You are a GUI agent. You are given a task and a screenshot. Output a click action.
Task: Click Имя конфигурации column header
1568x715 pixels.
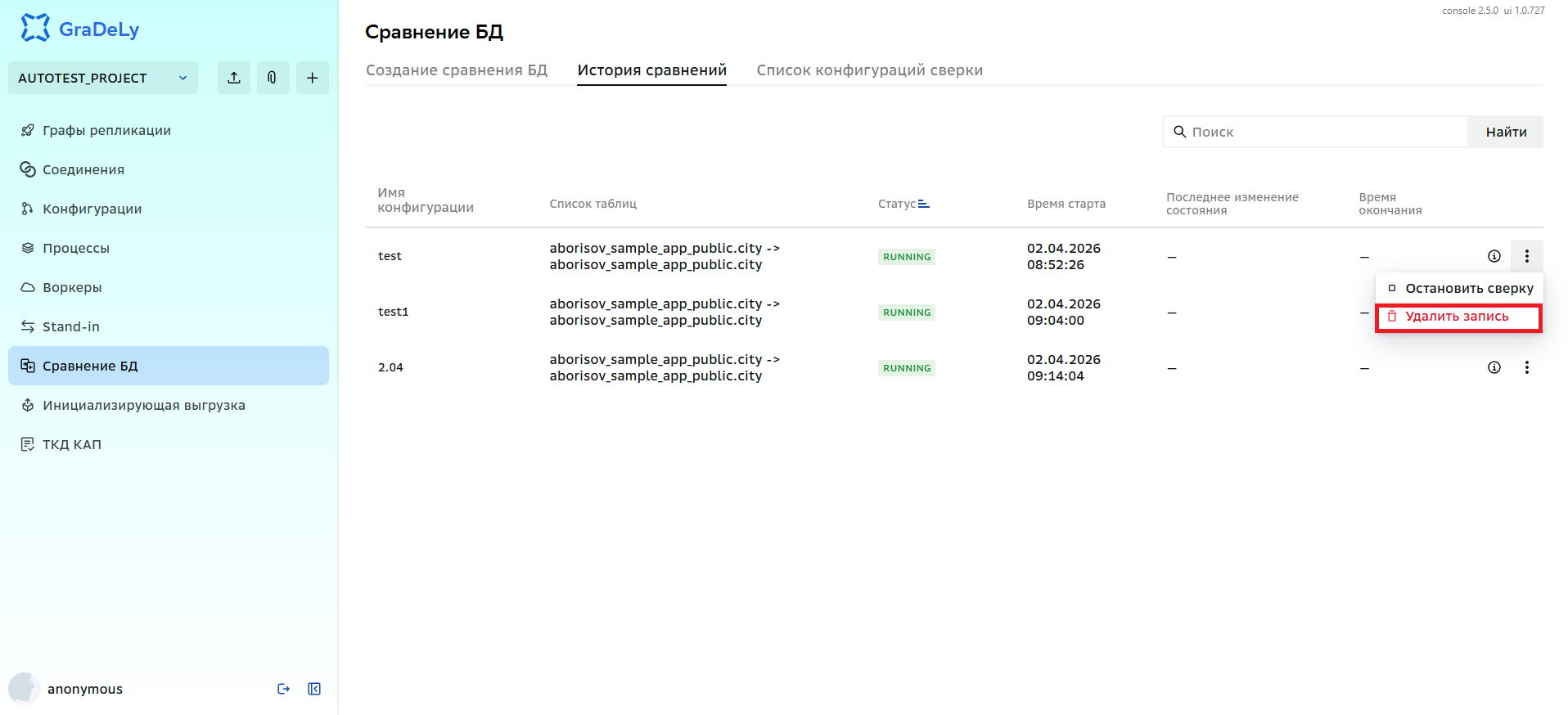point(426,200)
